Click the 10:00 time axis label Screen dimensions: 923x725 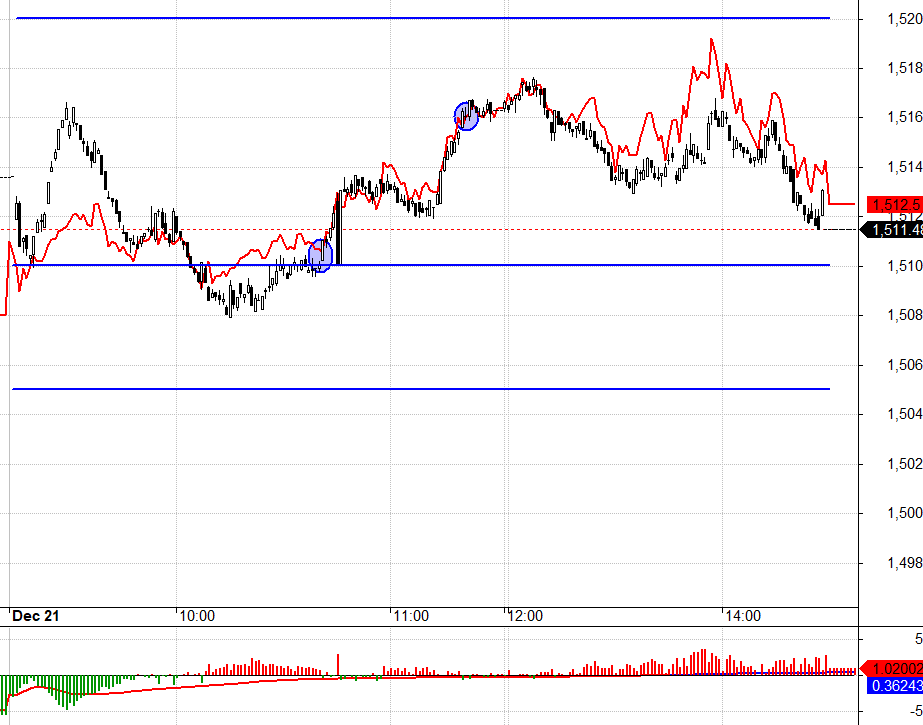point(197,616)
